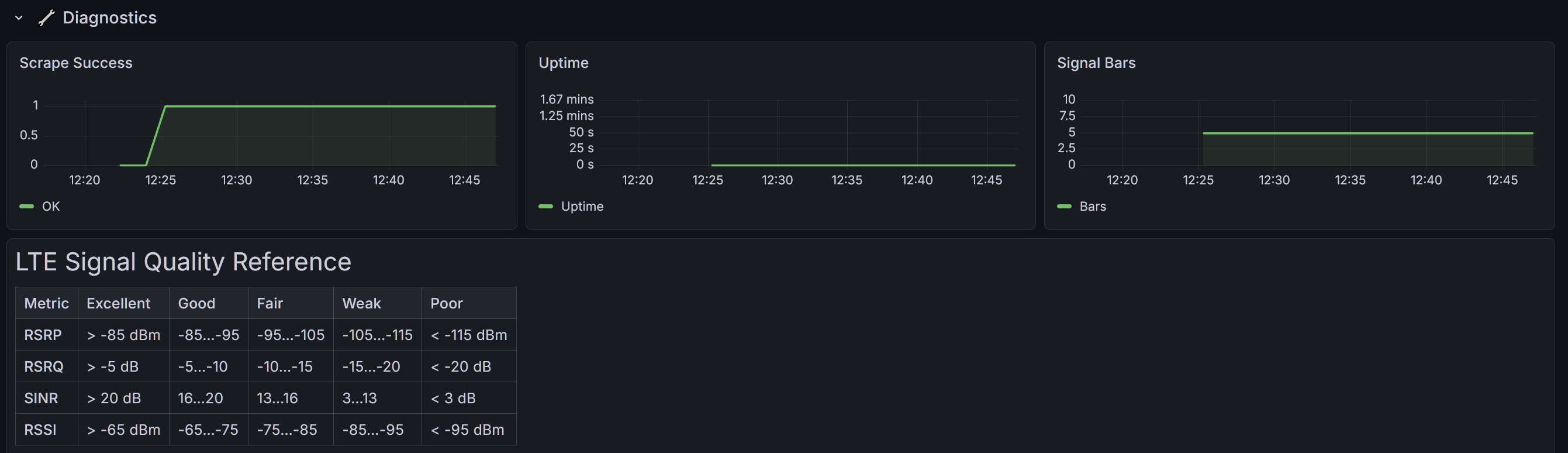Click the green OK legend color swatch
This screenshot has height=453, width=1568.
click(x=27, y=207)
